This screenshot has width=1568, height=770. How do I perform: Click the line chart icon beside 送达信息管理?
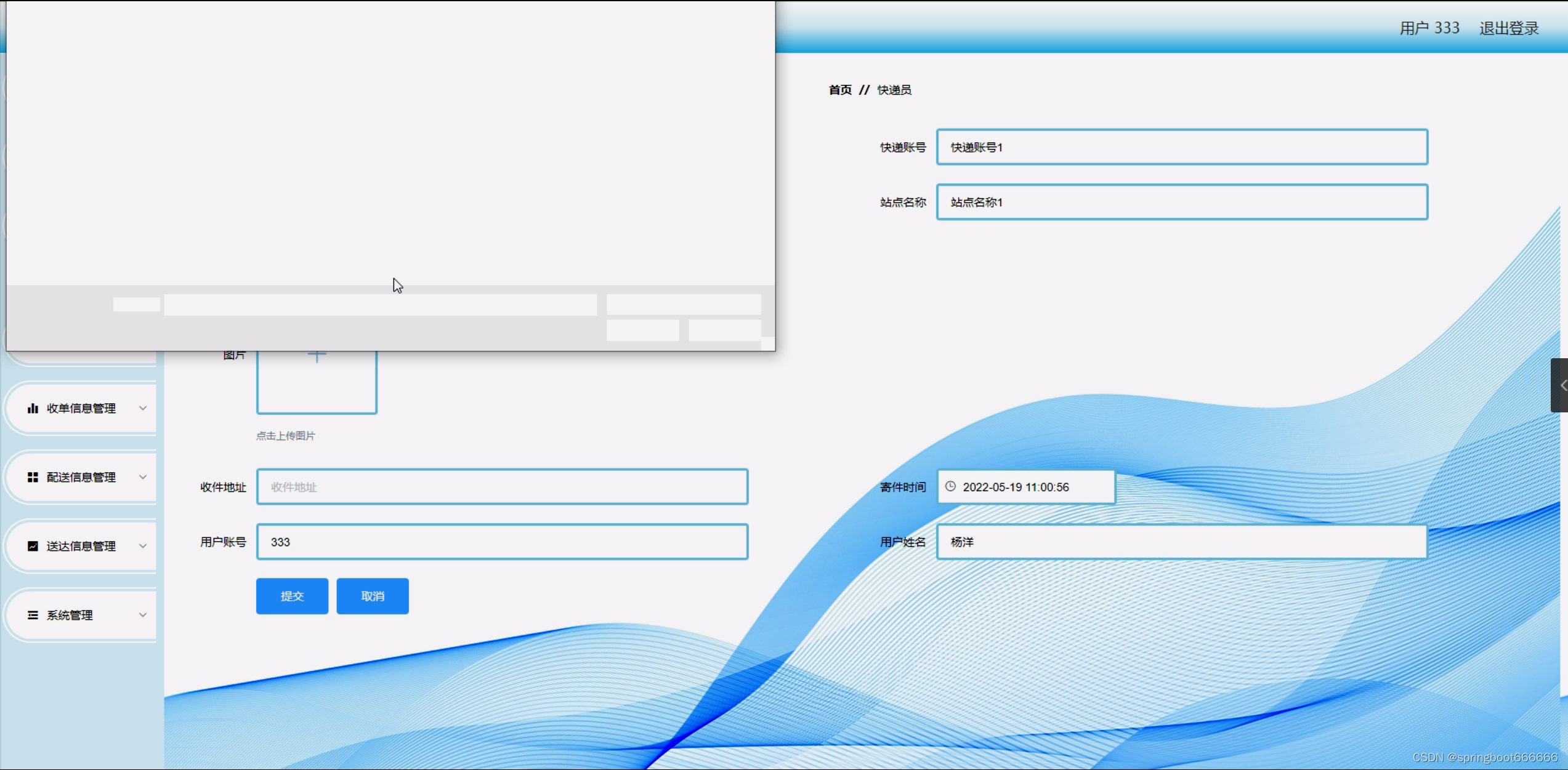(x=33, y=547)
